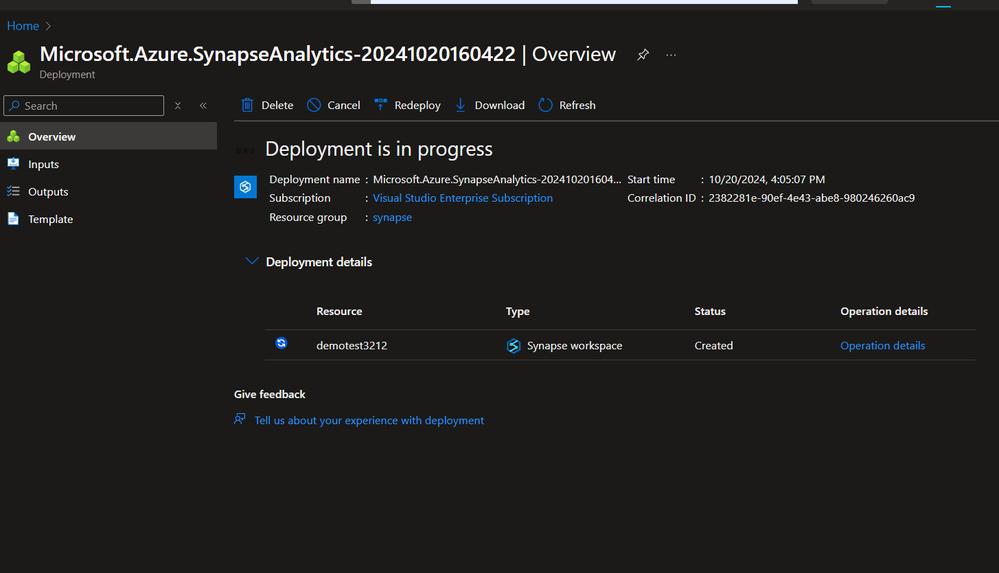The height and width of the screenshot is (573, 999).
Task: Click the feedback person icon
Action: (x=240, y=419)
